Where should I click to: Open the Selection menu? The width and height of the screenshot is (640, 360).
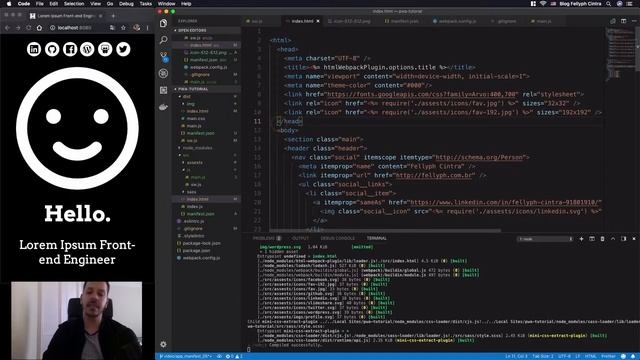74,4
